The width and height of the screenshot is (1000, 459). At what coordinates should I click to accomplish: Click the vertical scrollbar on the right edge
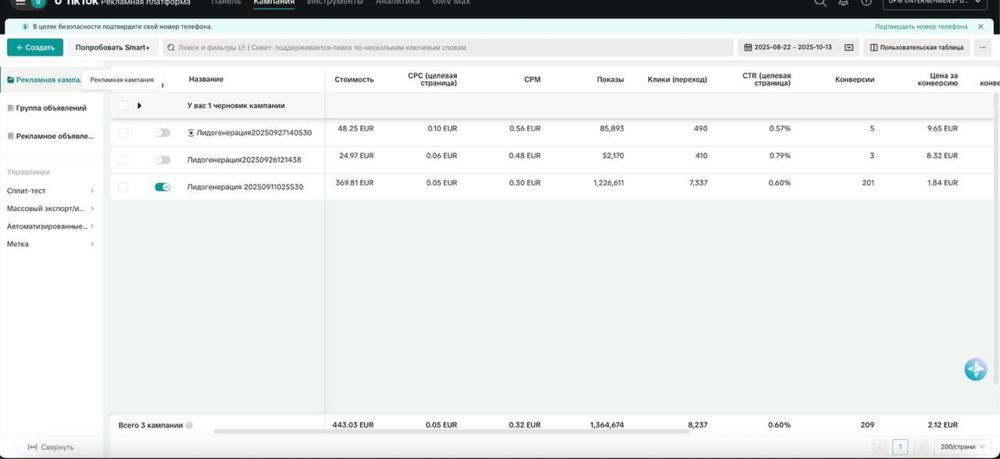[997, 236]
